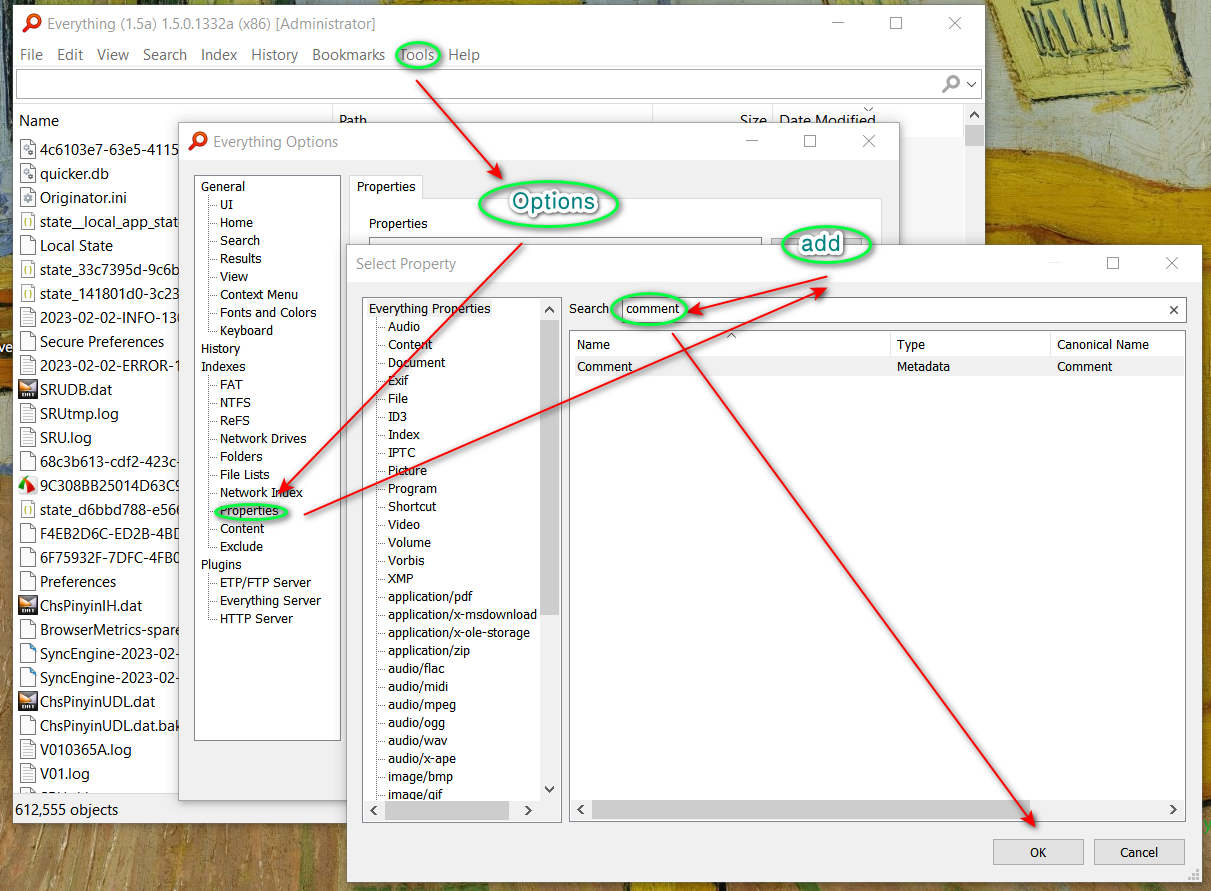Select audio/flac property category
1211x891 pixels.
tap(416, 669)
